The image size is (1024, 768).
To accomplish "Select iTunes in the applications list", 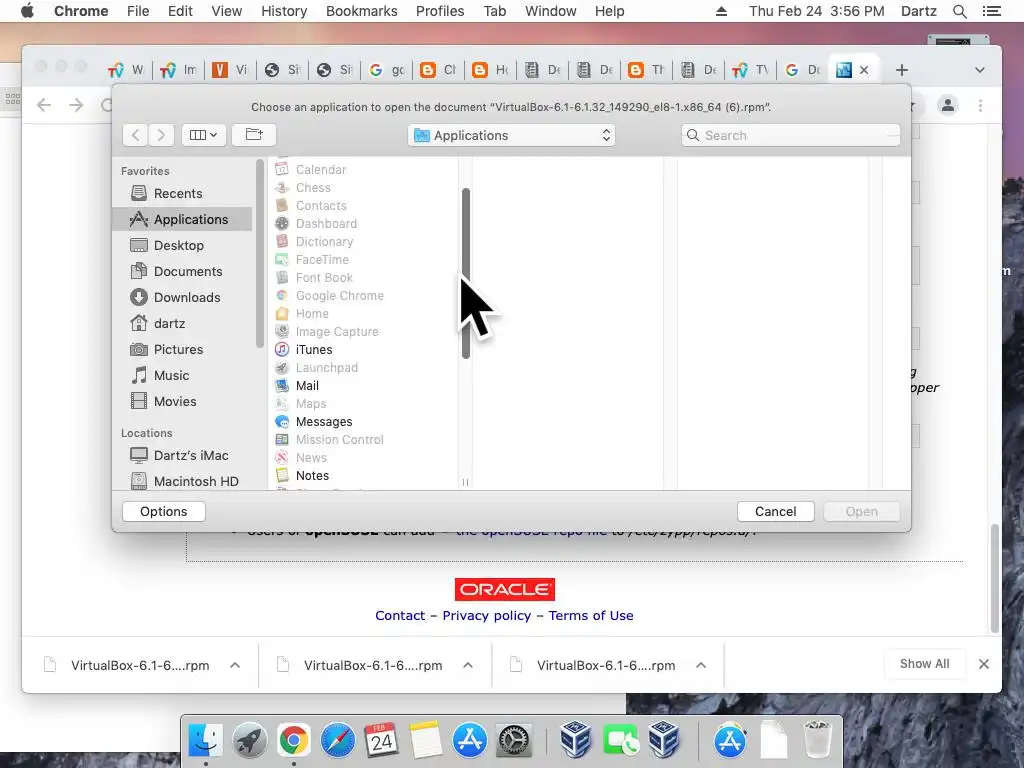I will [x=313, y=349].
